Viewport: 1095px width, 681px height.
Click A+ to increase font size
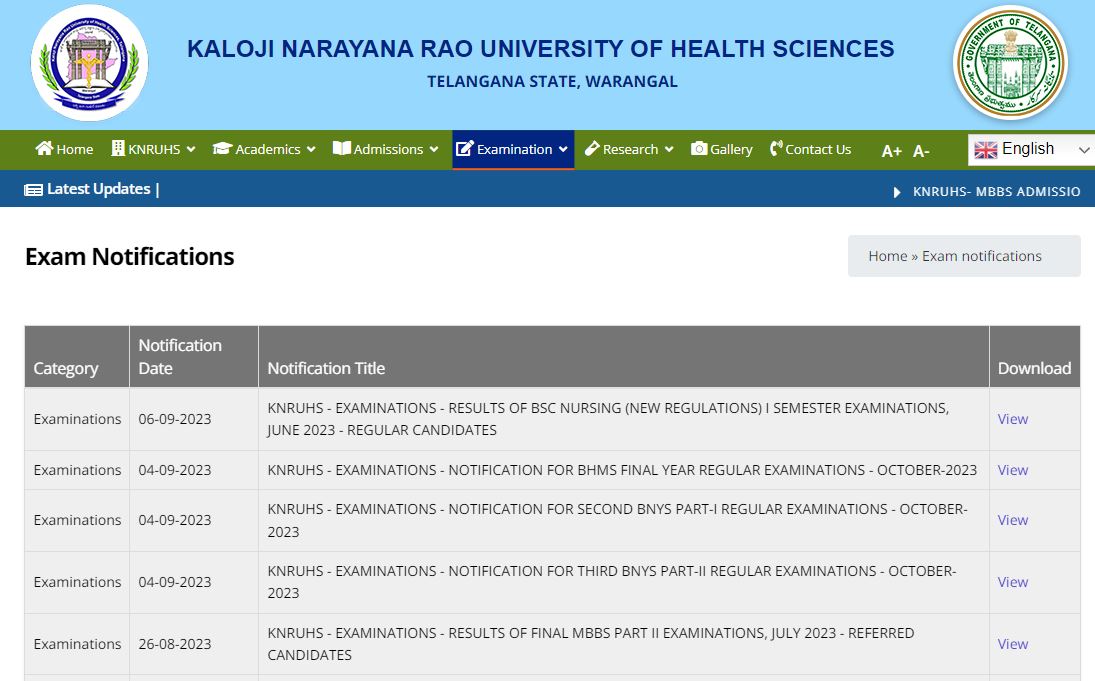click(x=891, y=150)
